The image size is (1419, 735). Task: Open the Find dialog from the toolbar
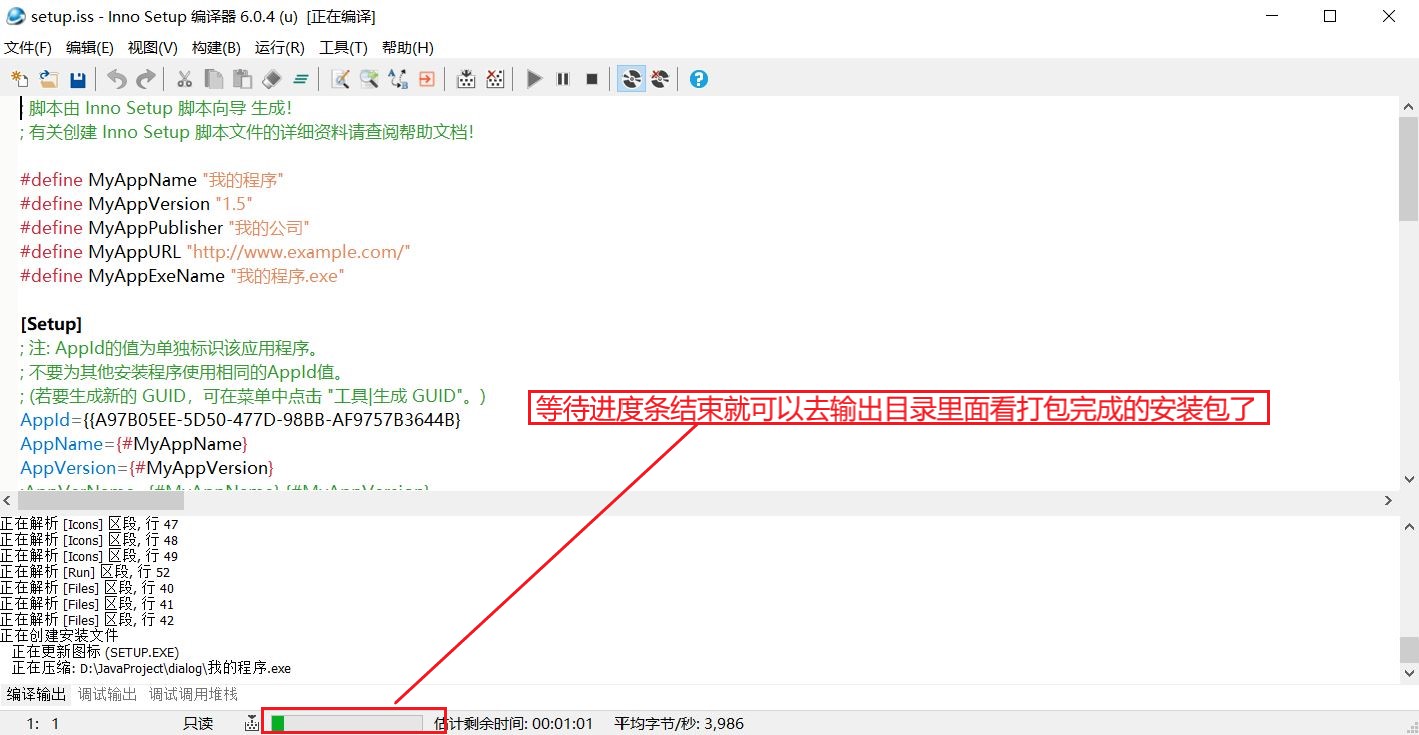[x=340, y=79]
